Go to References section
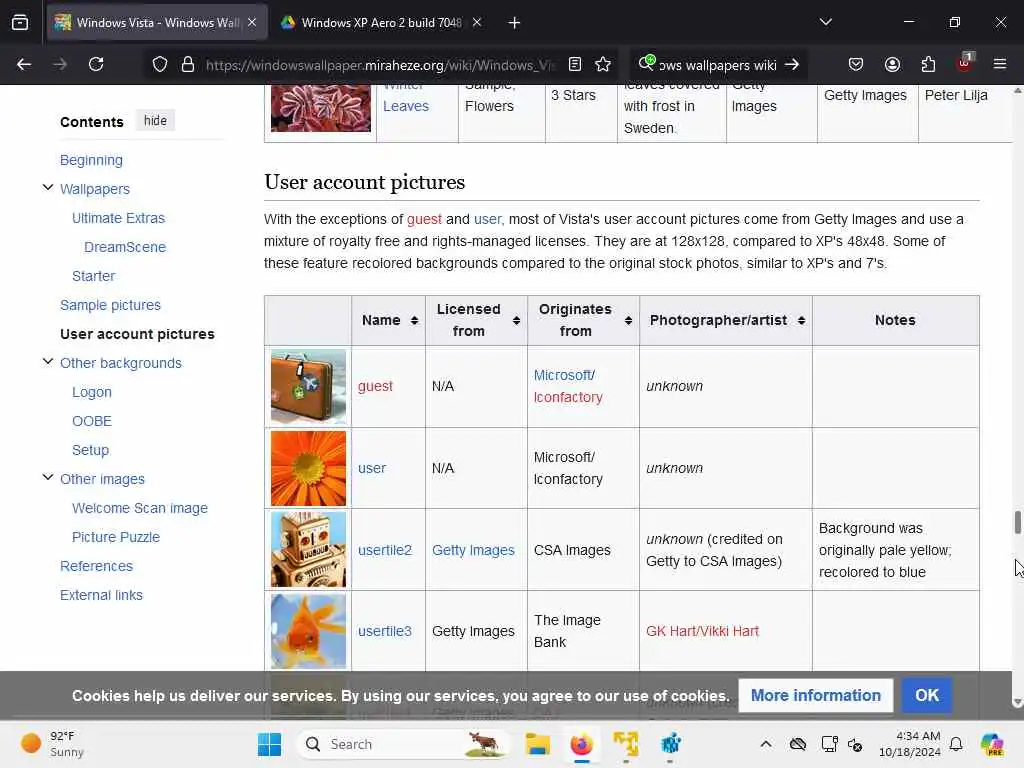The height and width of the screenshot is (768, 1024). coord(97,566)
